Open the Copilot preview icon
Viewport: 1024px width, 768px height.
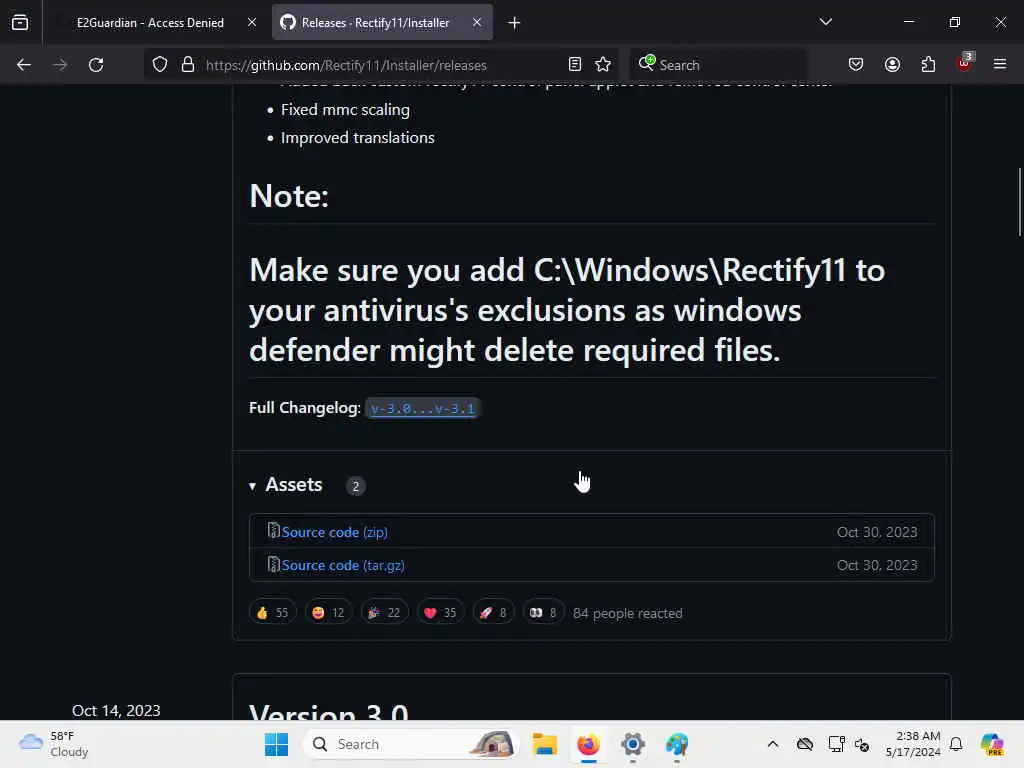(992, 744)
